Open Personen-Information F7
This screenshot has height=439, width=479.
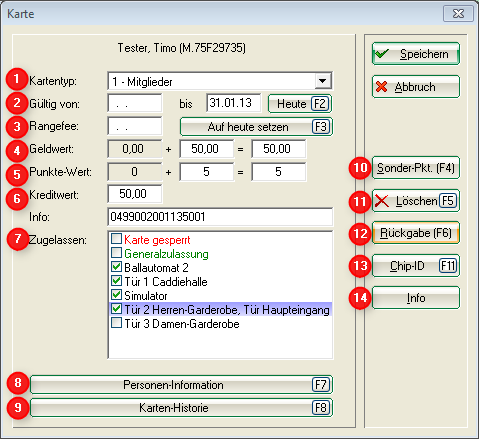pyautogui.click(x=181, y=385)
